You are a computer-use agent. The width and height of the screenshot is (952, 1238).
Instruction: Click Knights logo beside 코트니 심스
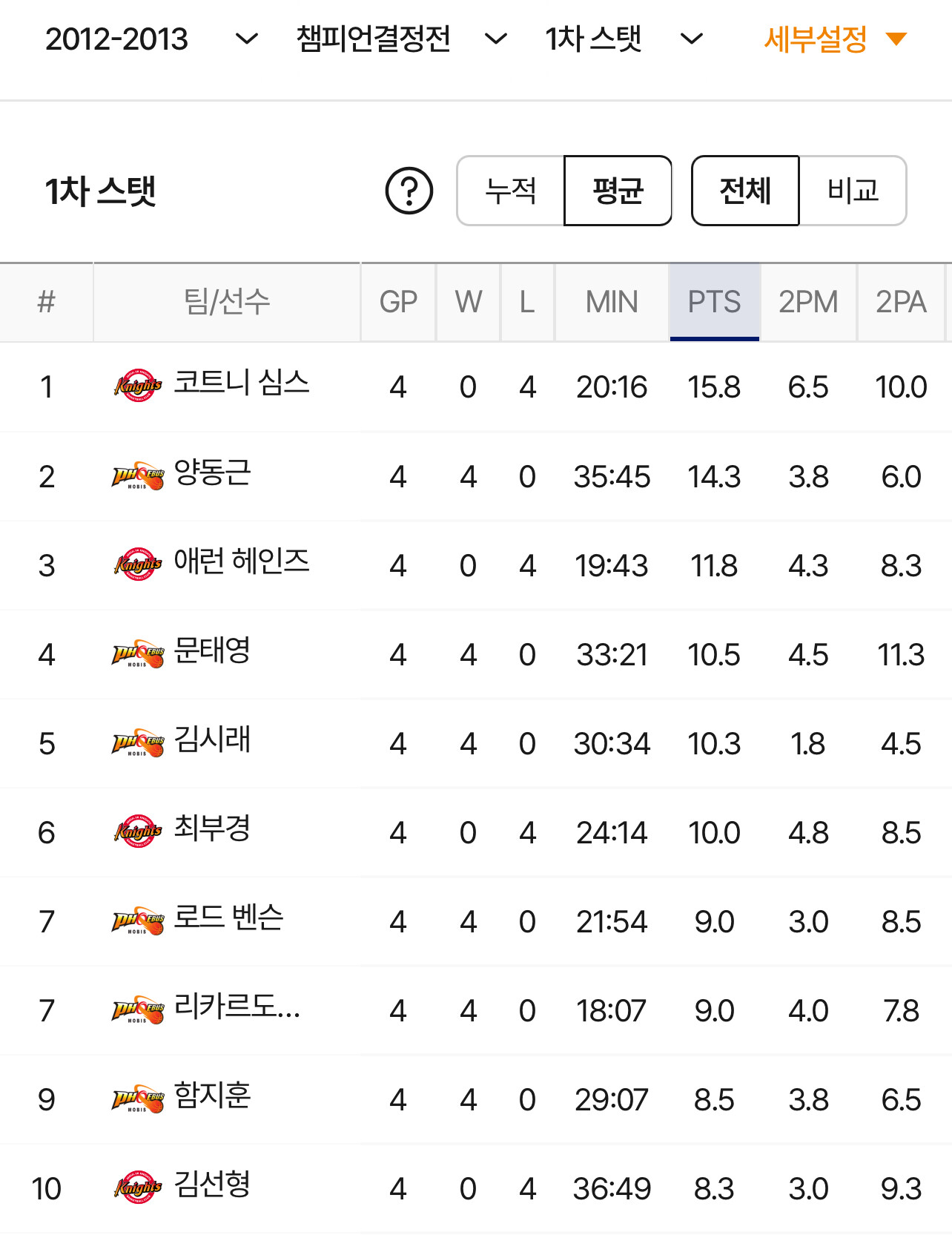pyautogui.click(x=138, y=386)
